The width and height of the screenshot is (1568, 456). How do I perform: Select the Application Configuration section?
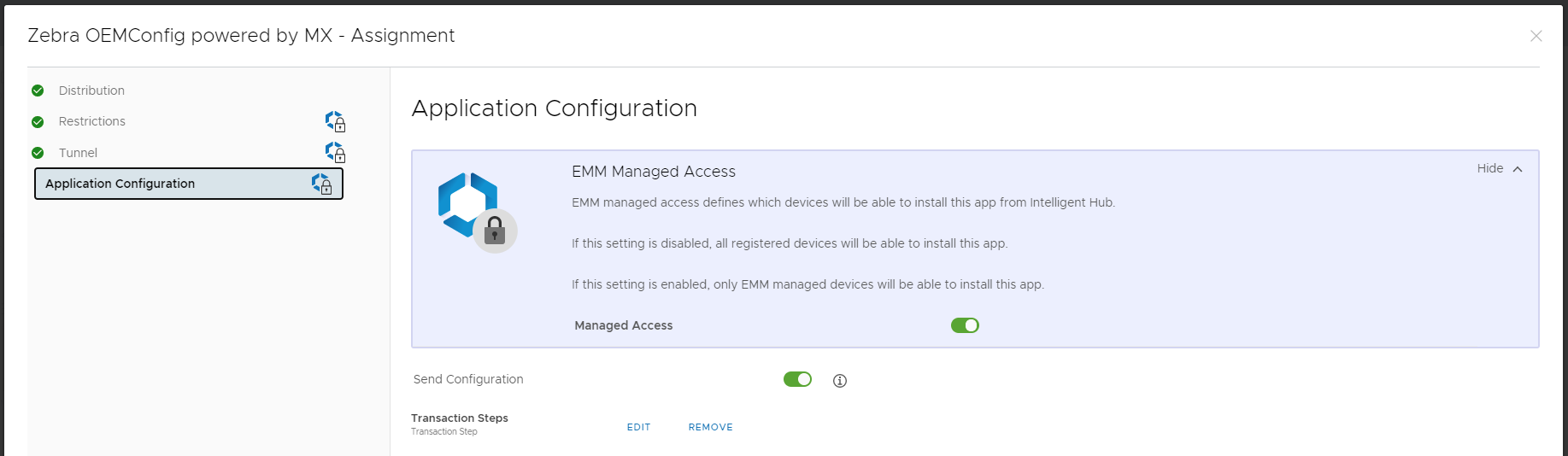pyautogui.click(x=120, y=184)
